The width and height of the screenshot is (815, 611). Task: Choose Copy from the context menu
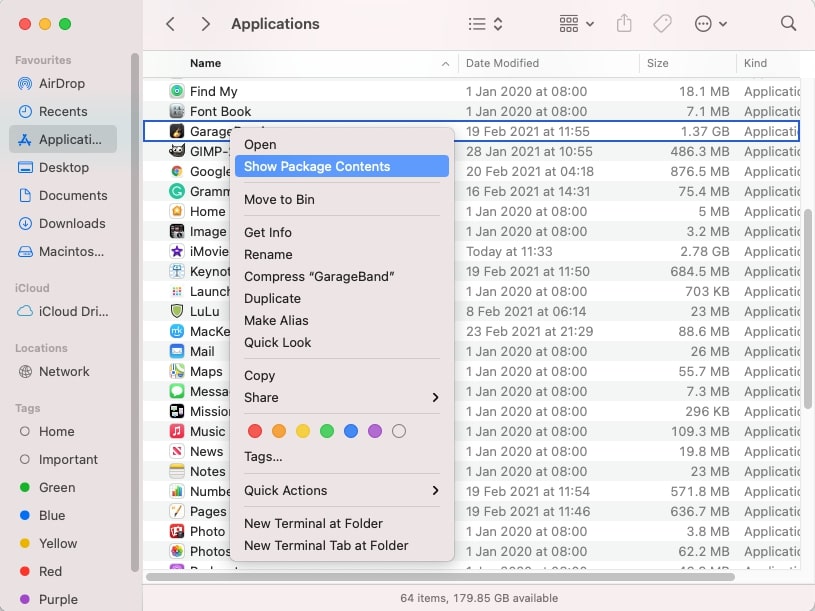(x=341, y=376)
